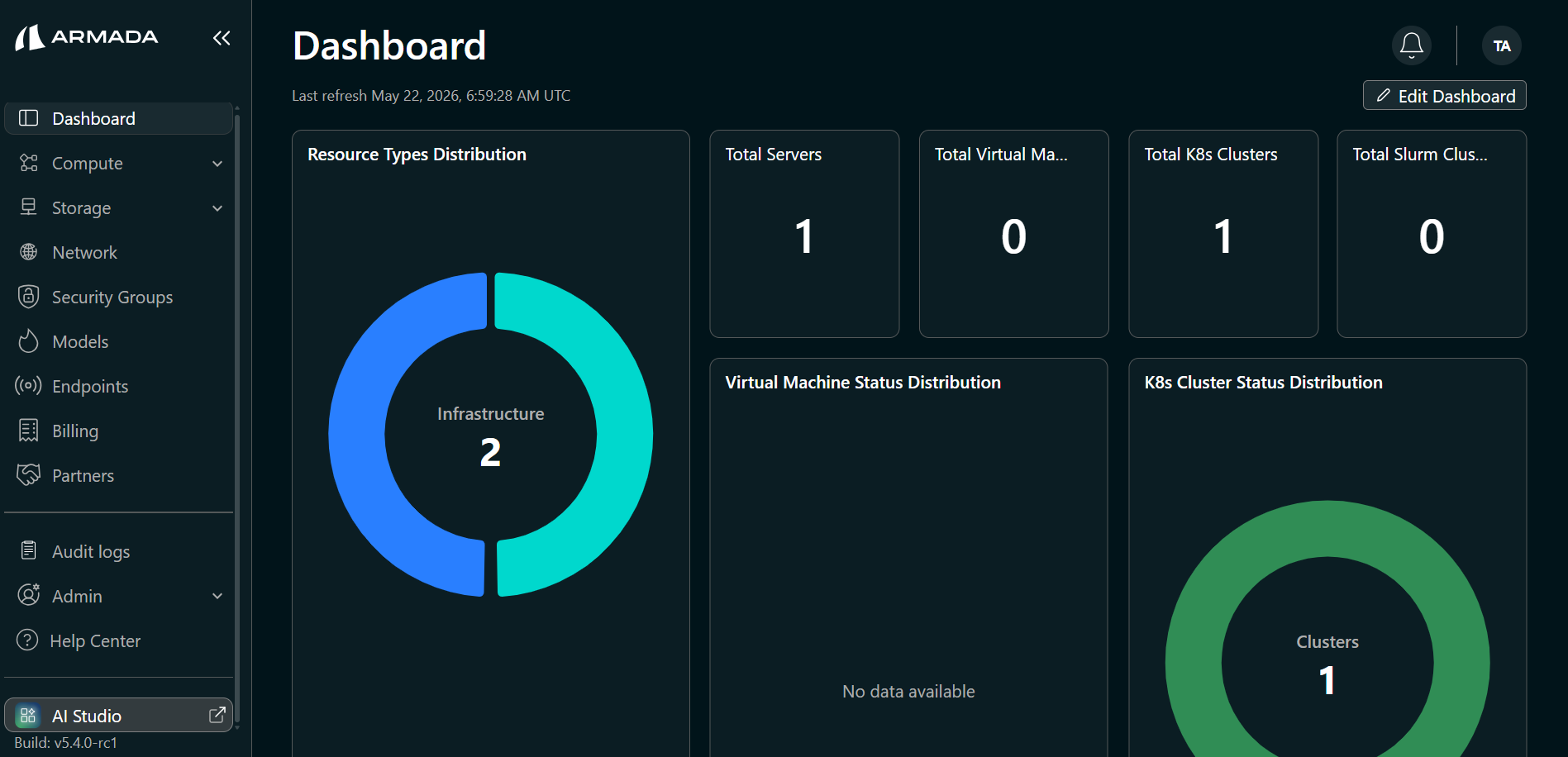Expand the Admin menu chevron
Viewport: 1568px width, 757px height.
217,596
